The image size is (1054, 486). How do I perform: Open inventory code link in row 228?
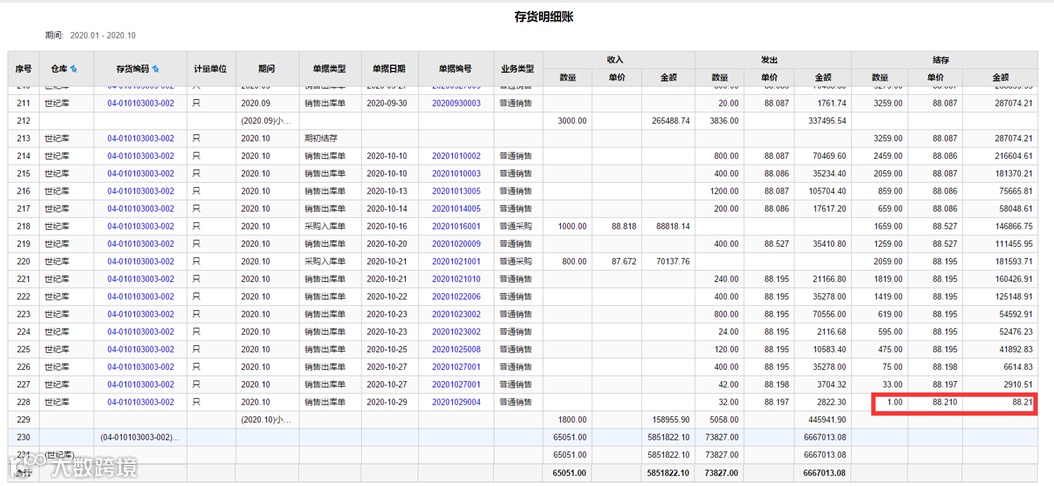140,402
